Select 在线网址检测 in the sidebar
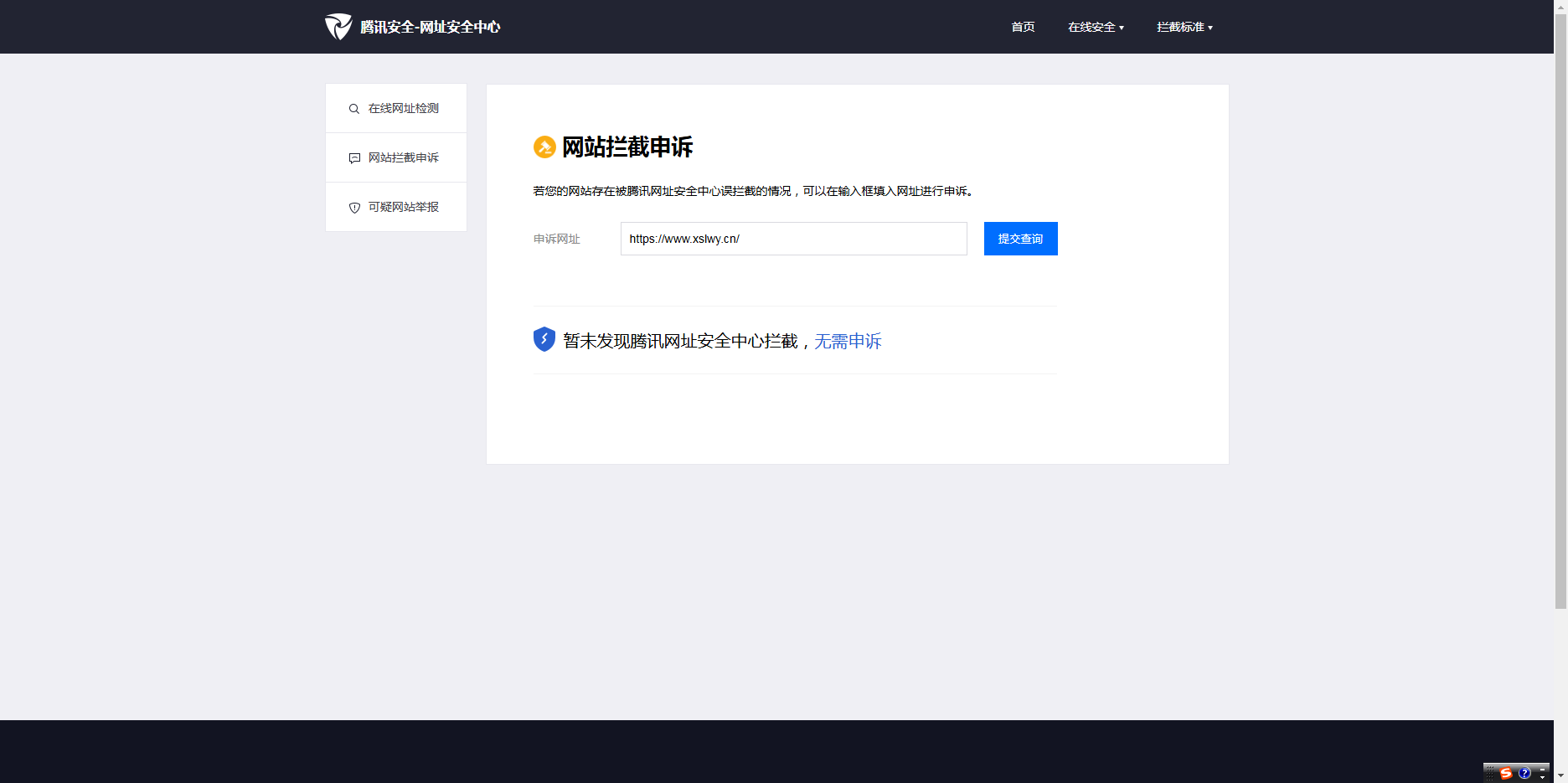Screen dimensions: 1568x783 396,108
